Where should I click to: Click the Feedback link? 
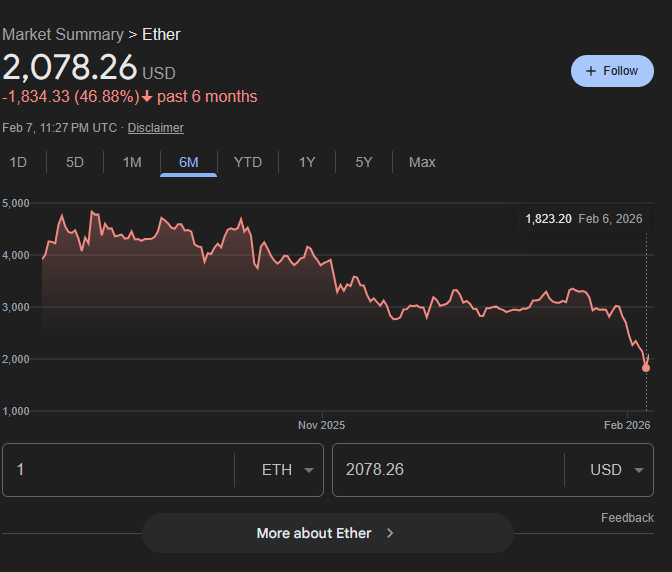pos(627,517)
